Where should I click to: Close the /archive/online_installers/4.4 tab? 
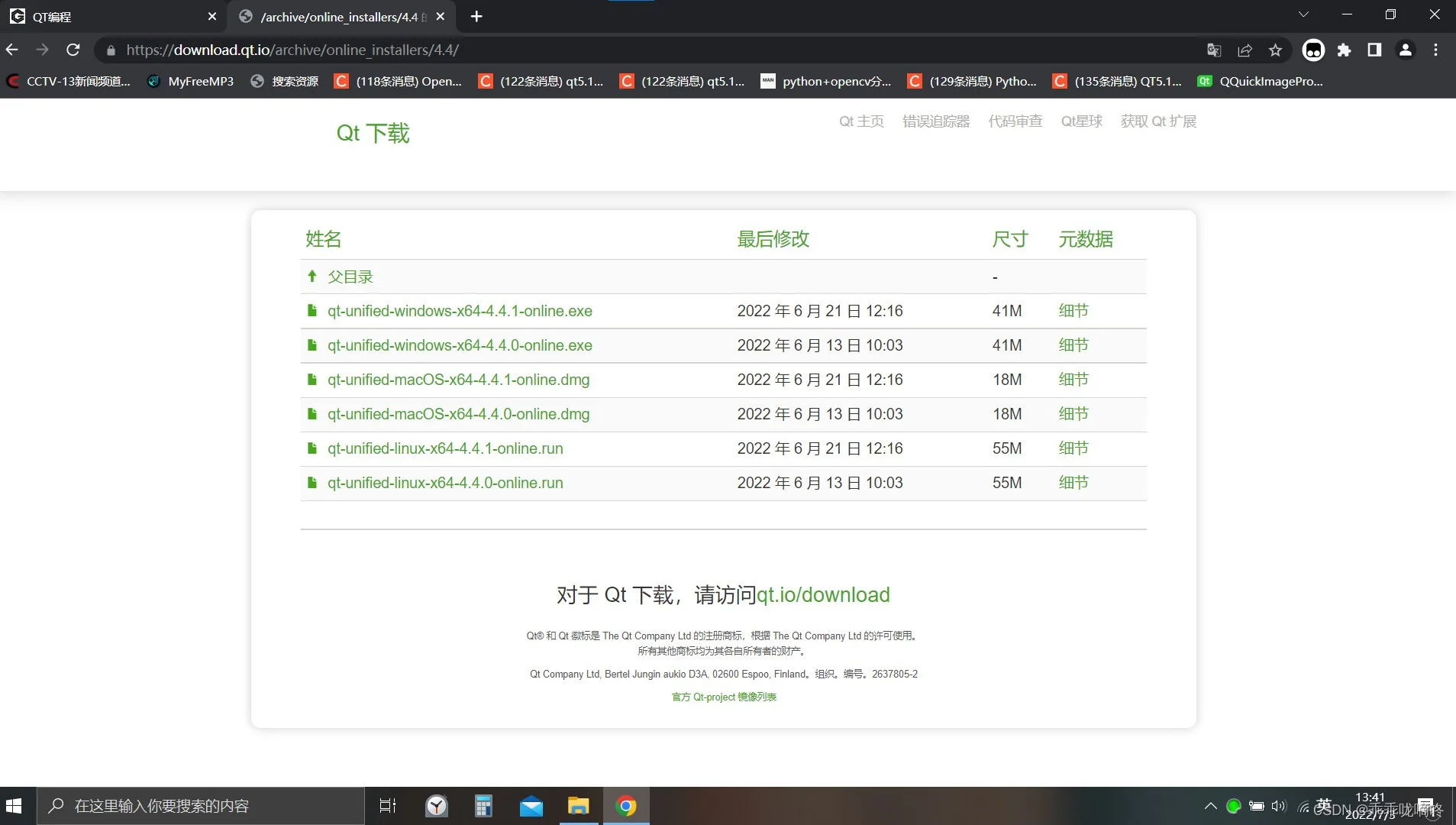pyautogui.click(x=440, y=16)
